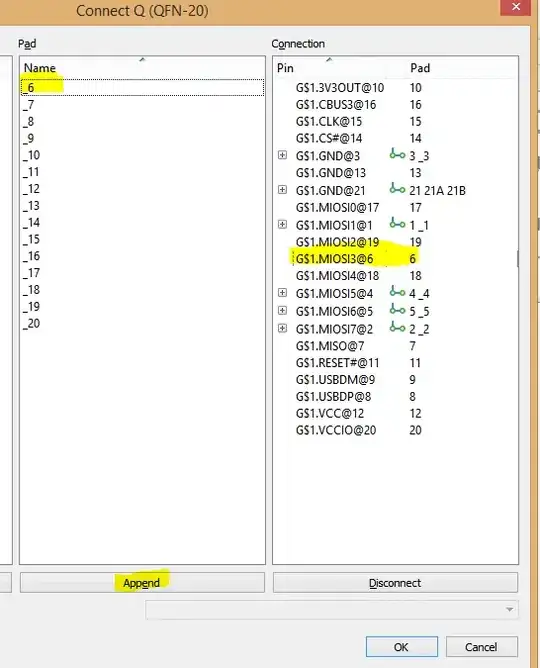
Task: Click the link icon beside GND@3
Action: coord(397,154)
